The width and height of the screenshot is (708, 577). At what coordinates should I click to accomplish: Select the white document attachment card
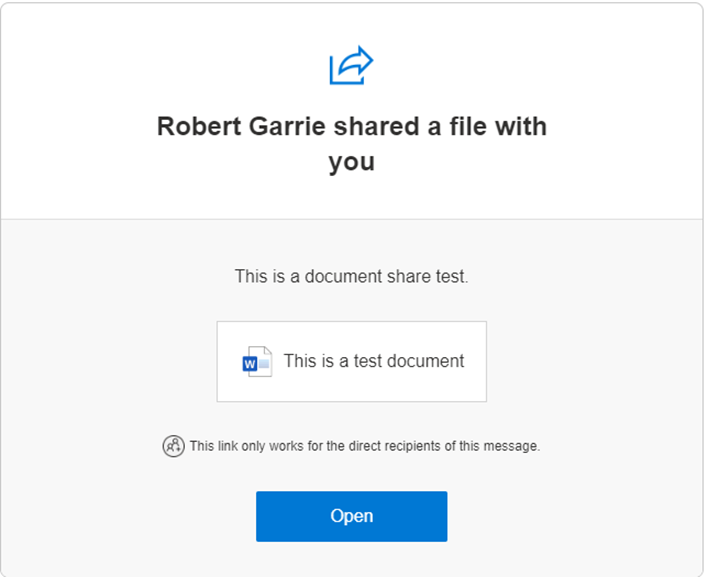[351, 361]
